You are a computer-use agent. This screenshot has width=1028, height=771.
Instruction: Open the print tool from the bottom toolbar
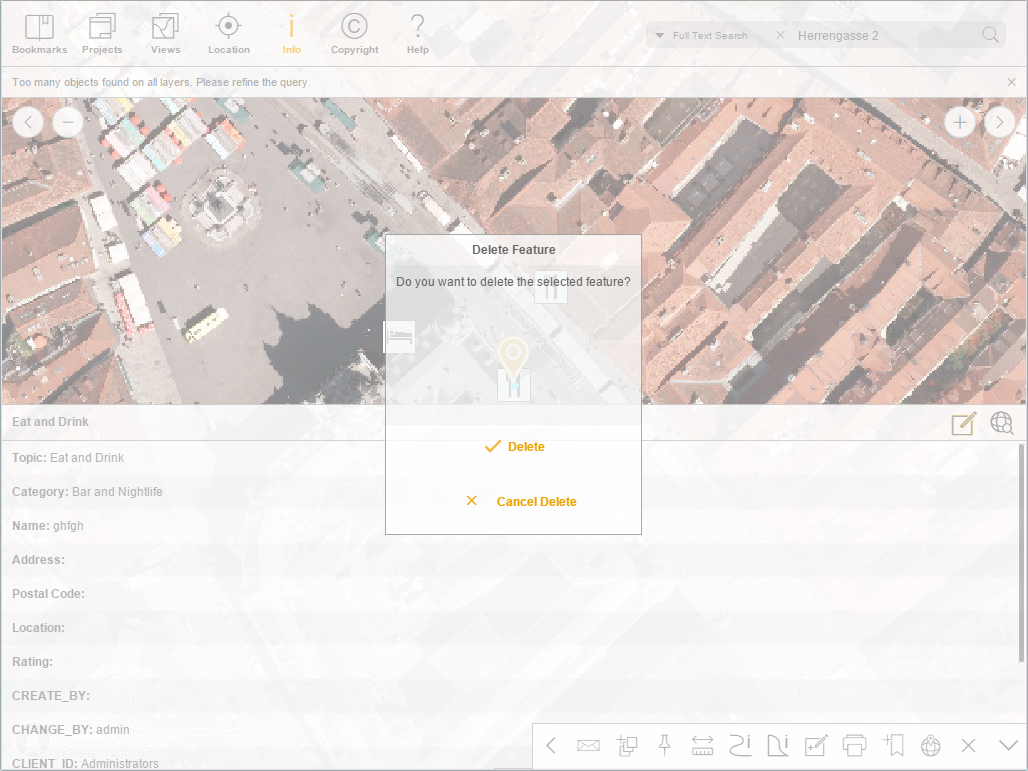(x=854, y=745)
